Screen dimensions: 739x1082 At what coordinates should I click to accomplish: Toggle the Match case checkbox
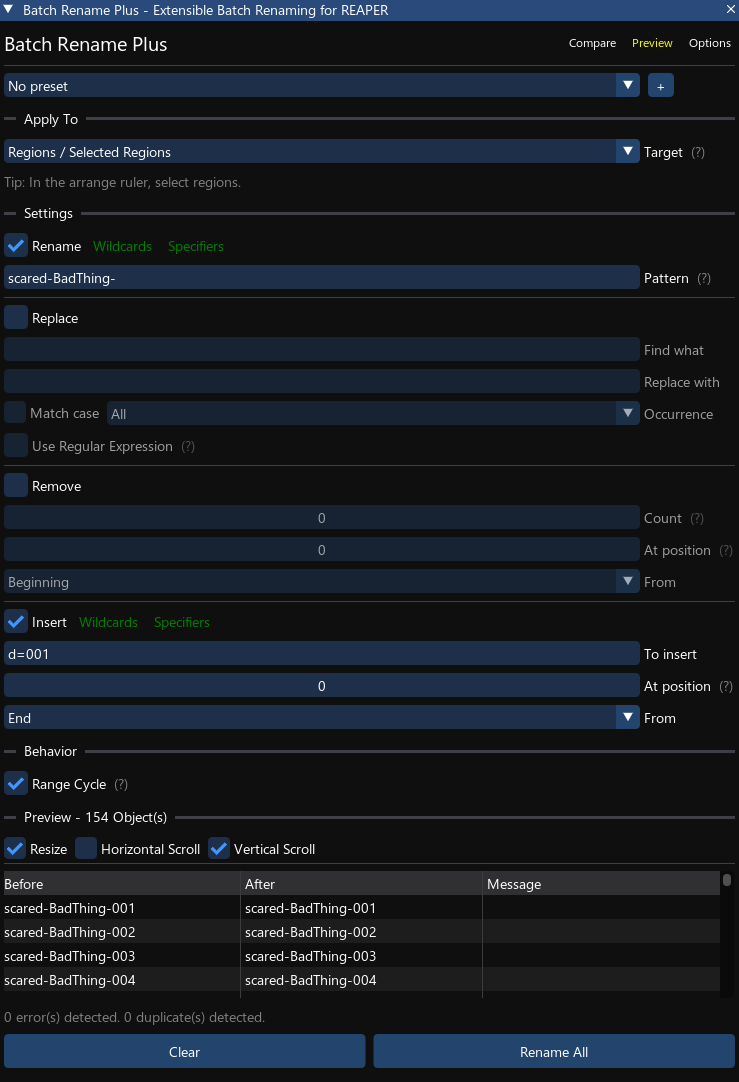pos(14,413)
